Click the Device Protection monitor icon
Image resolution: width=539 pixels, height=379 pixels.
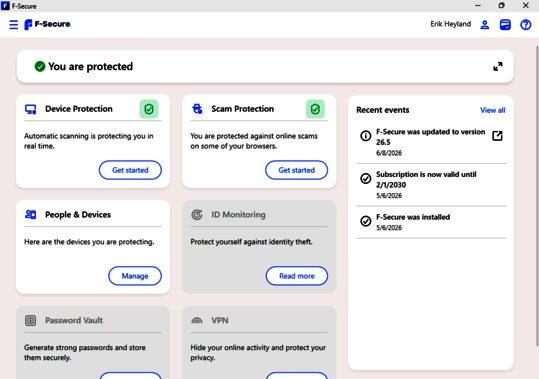click(31, 109)
